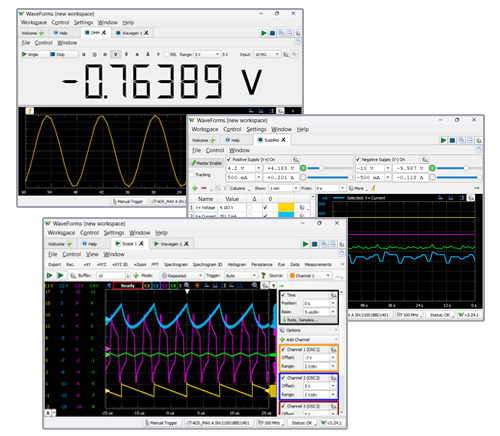
Task: Click yellow color swatch for V+ Voltage
Action: (x=286, y=207)
